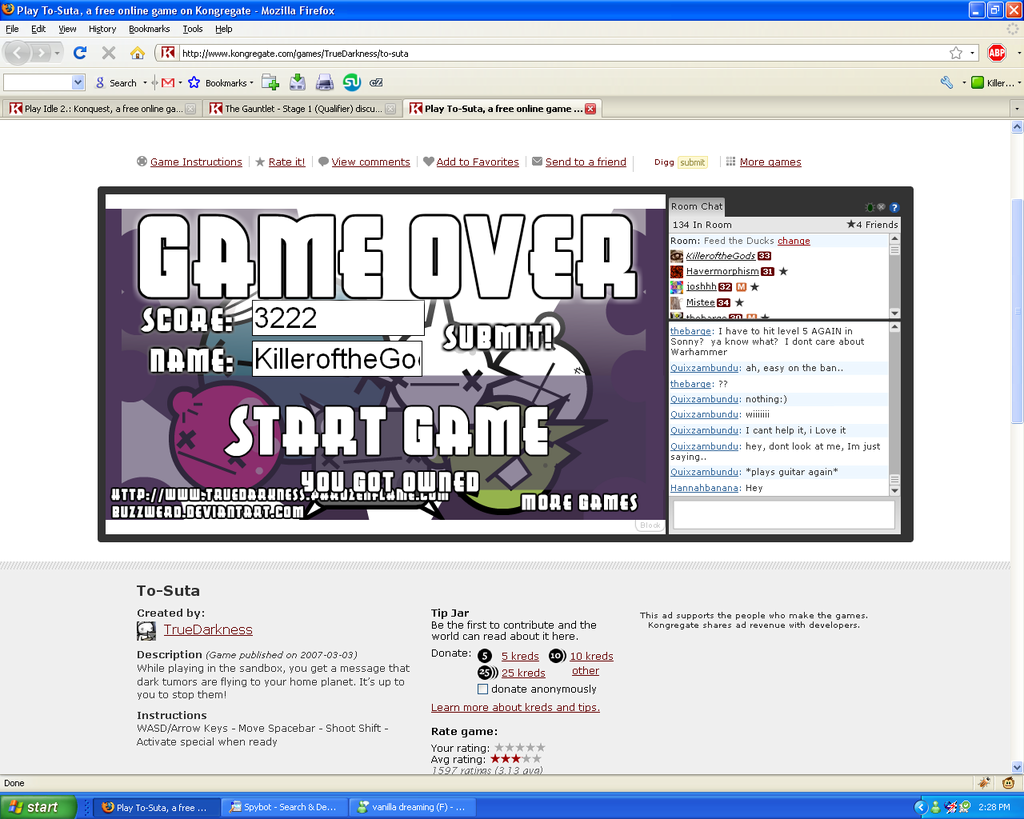Click the user list scrollbar thumb in chat
Screen dimensions: 1024x819
click(895, 249)
